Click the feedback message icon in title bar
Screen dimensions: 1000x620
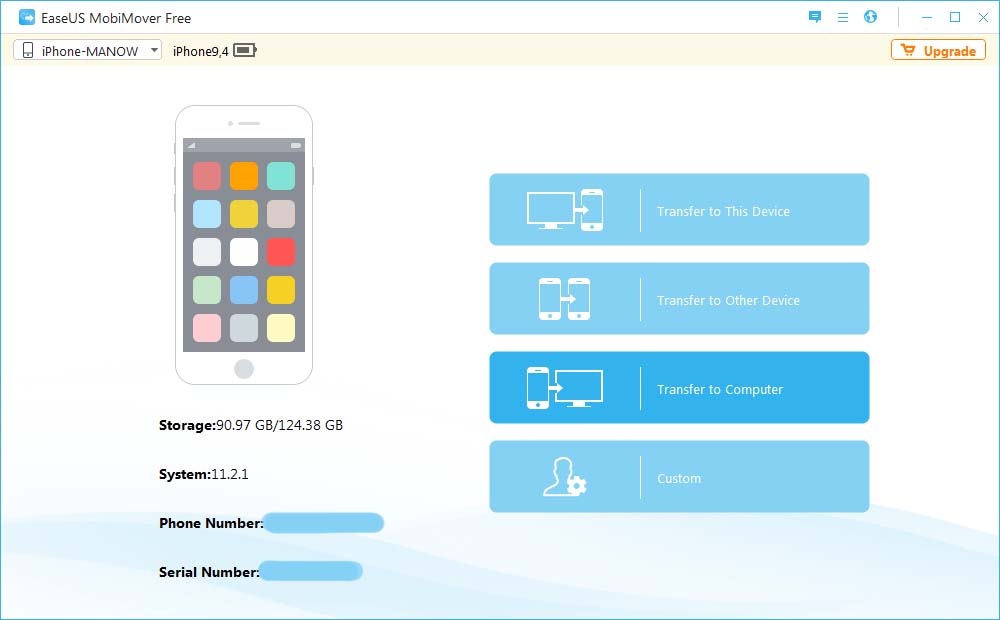(x=814, y=17)
